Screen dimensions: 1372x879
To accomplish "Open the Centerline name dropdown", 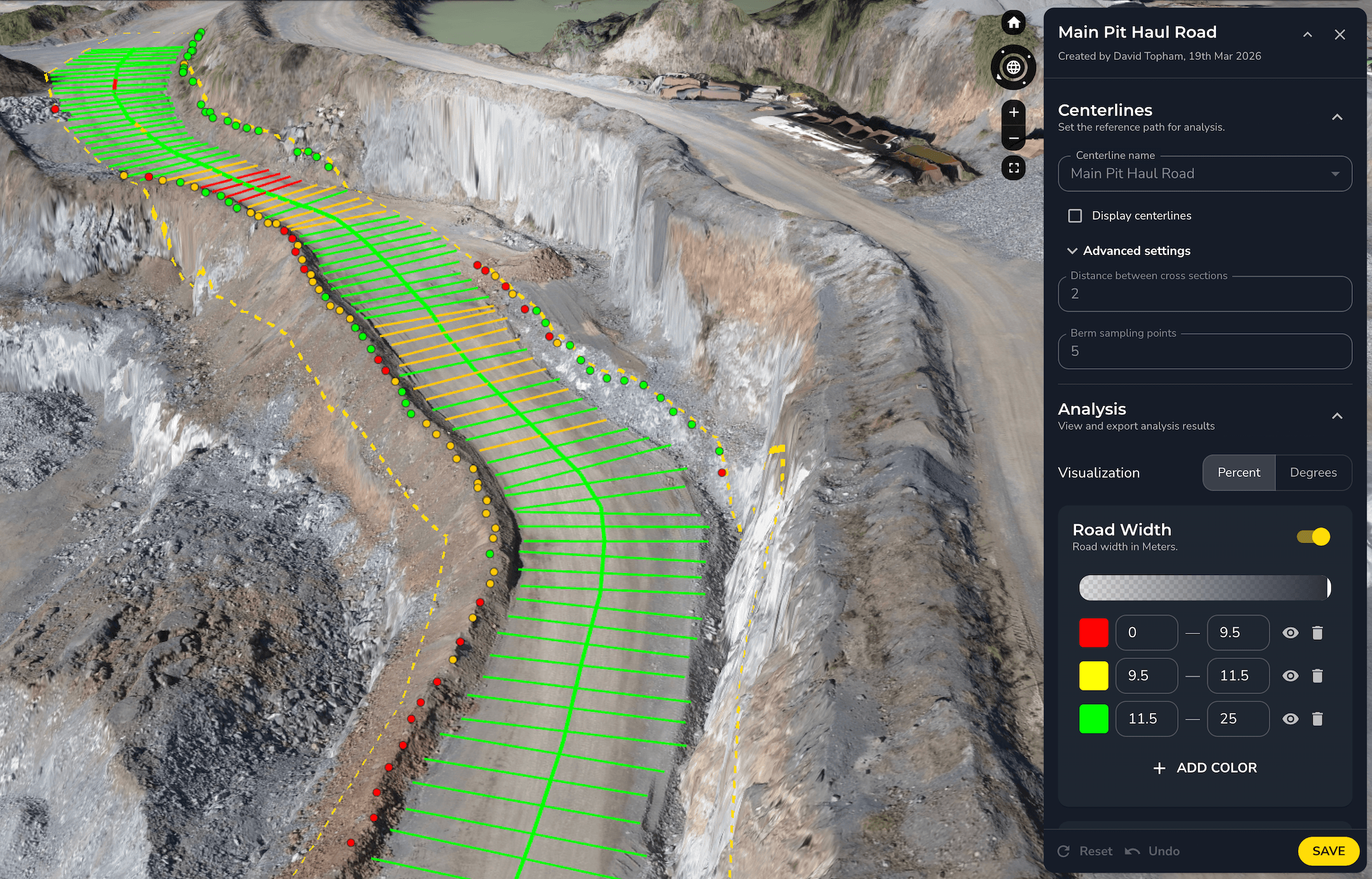I will (1334, 174).
